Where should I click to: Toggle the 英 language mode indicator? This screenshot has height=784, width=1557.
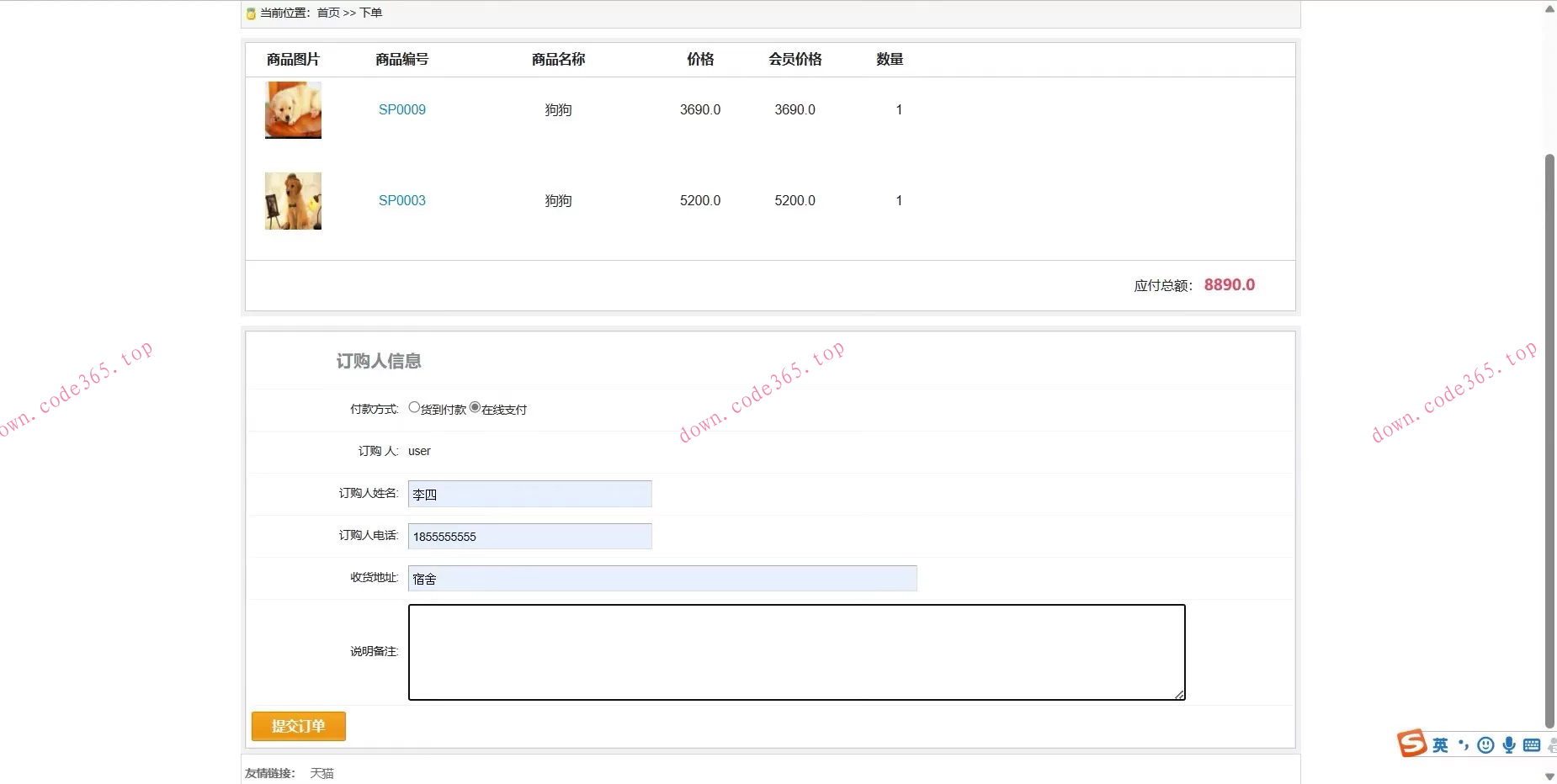pos(1440,745)
